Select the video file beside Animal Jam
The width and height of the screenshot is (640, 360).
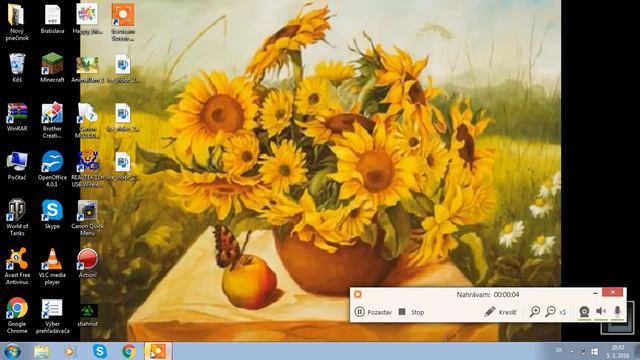click(123, 68)
